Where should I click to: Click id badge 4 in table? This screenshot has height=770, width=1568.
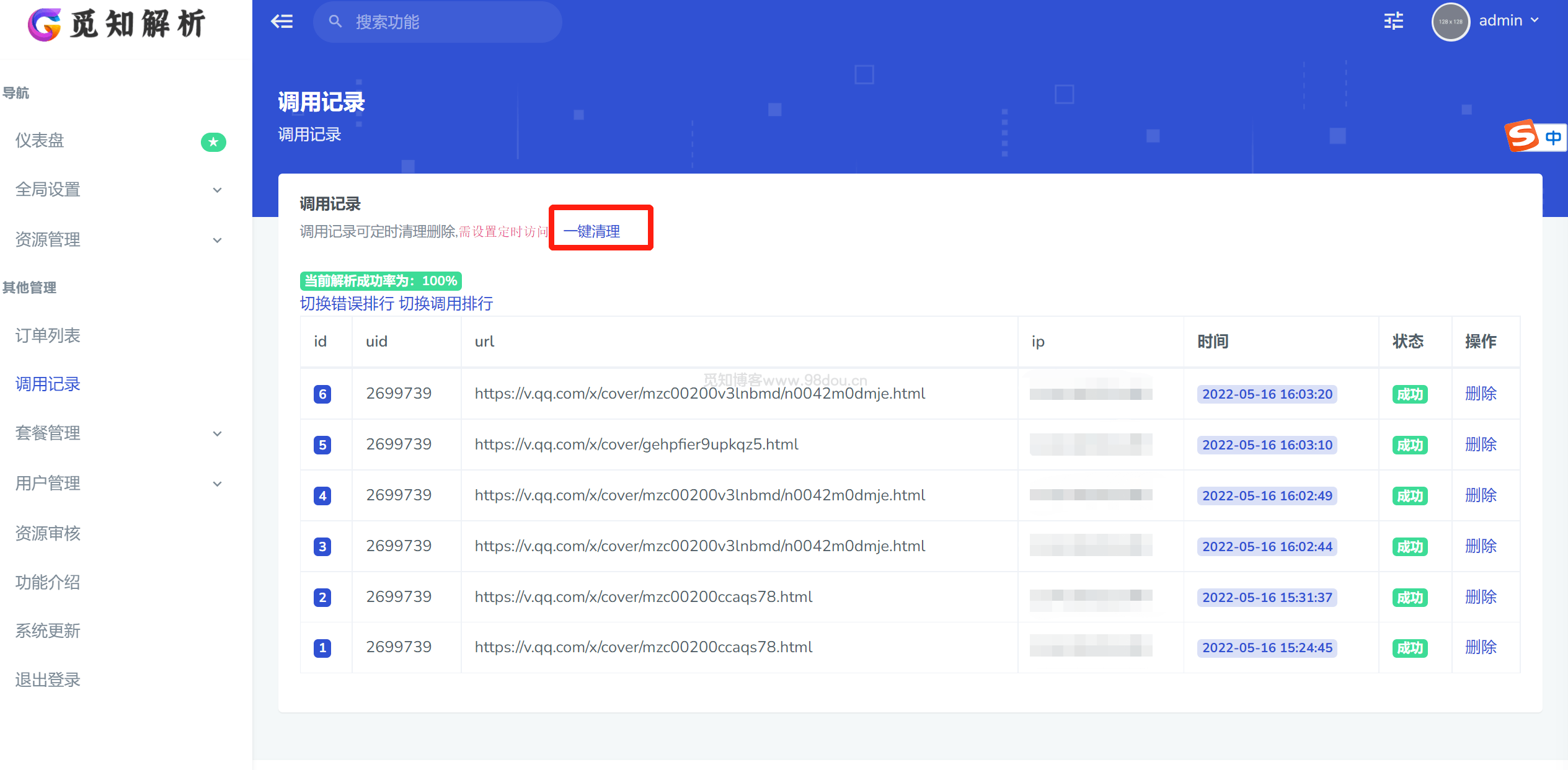322,496
